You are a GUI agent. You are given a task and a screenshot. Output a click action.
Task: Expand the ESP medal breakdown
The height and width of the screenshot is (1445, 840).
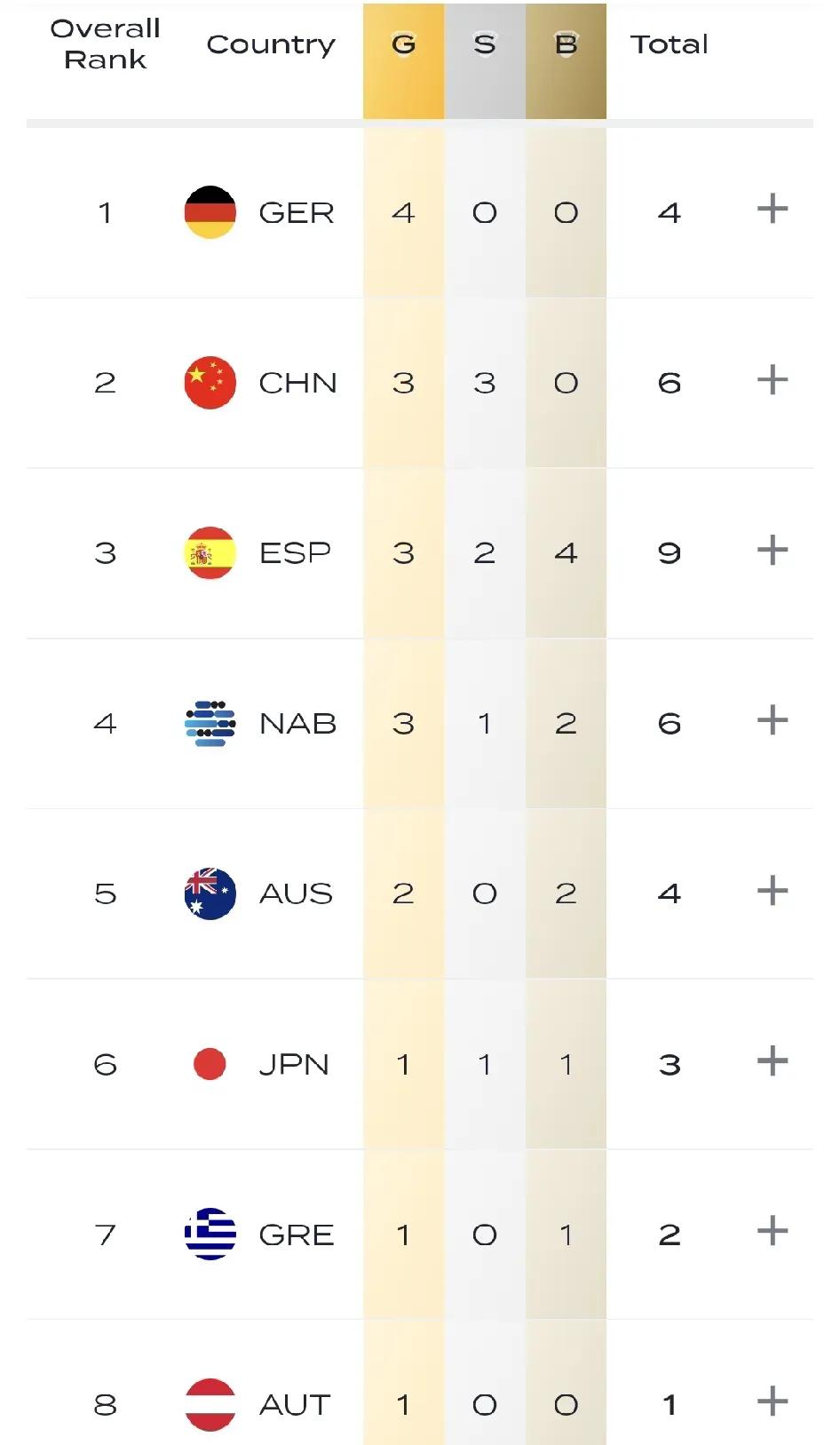pos(773,551)
